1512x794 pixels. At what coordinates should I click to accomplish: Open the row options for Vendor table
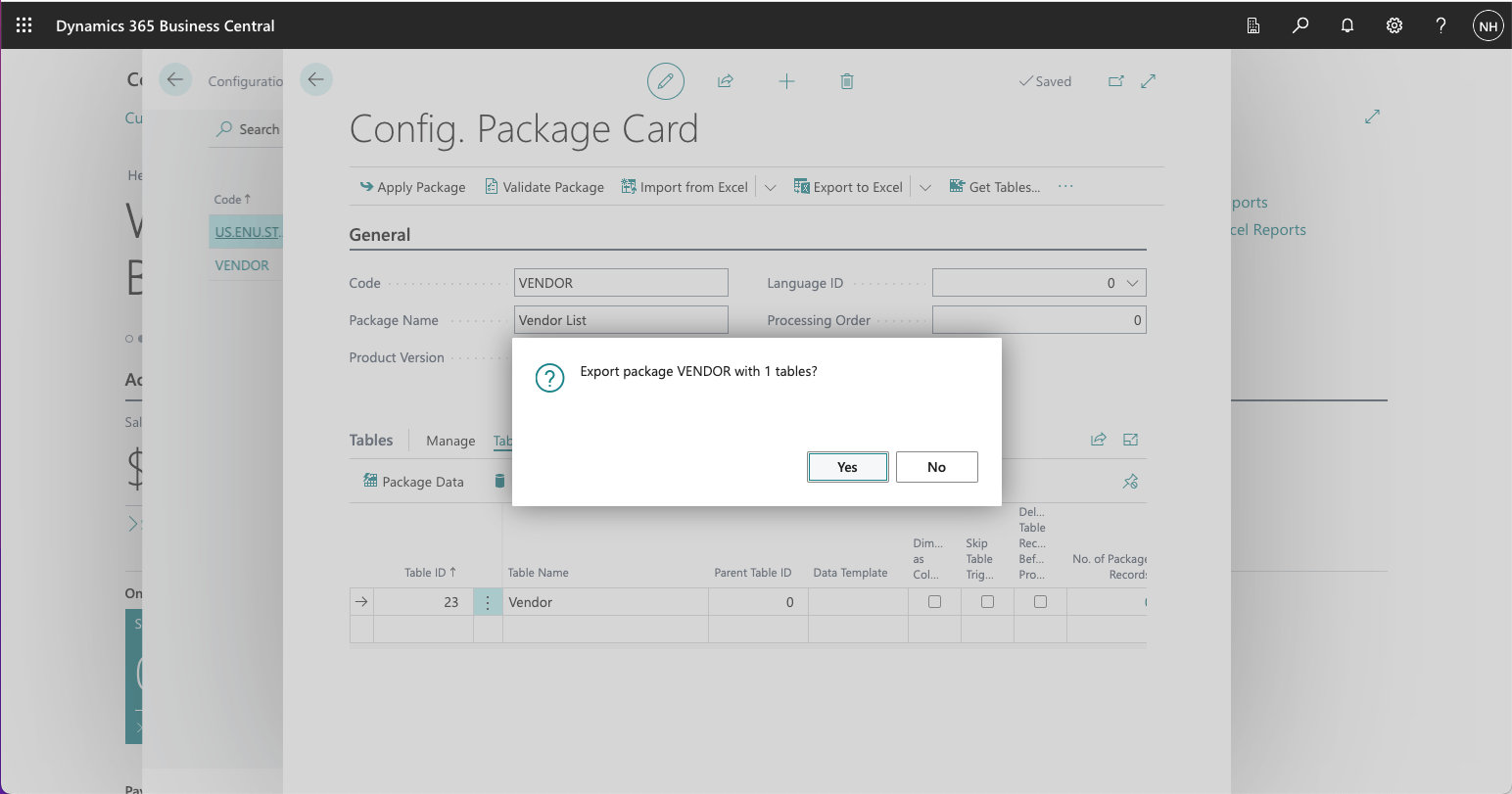(x=488, y=602)
